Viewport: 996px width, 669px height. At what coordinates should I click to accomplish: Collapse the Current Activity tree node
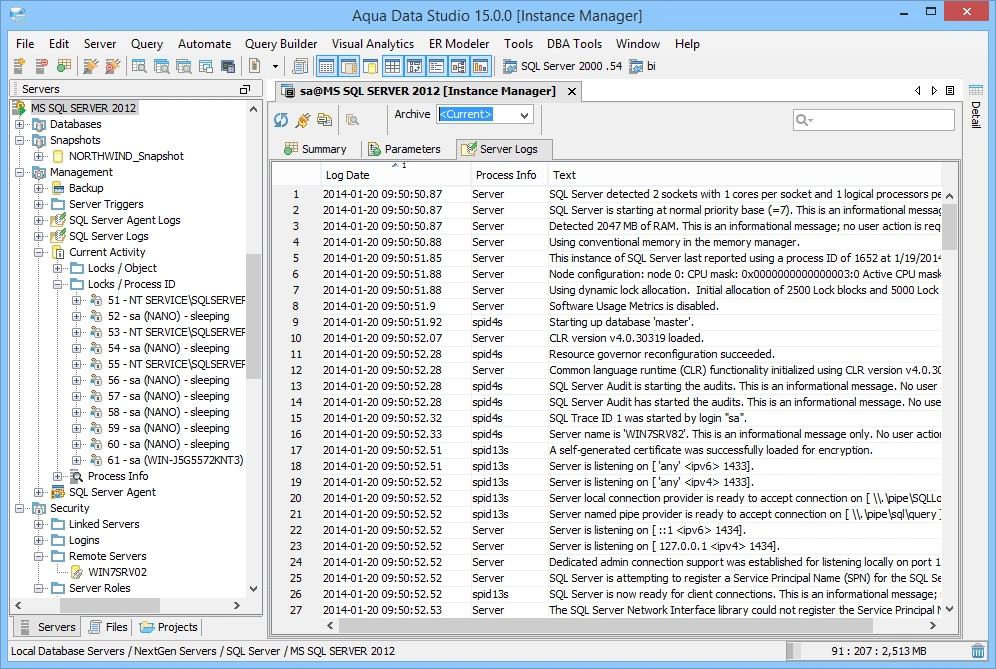(40, 252)
